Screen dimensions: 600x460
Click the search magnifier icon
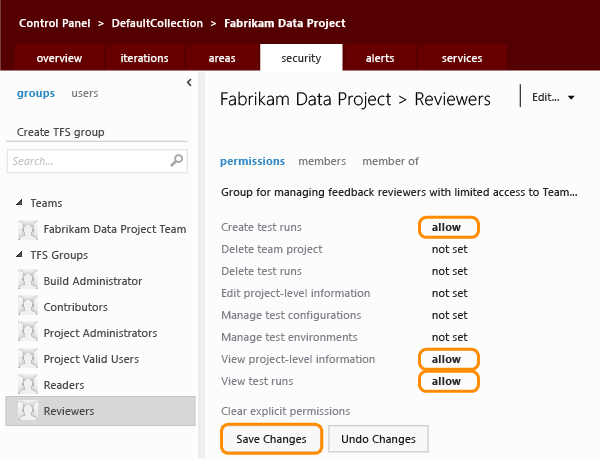tap(176, 161)
